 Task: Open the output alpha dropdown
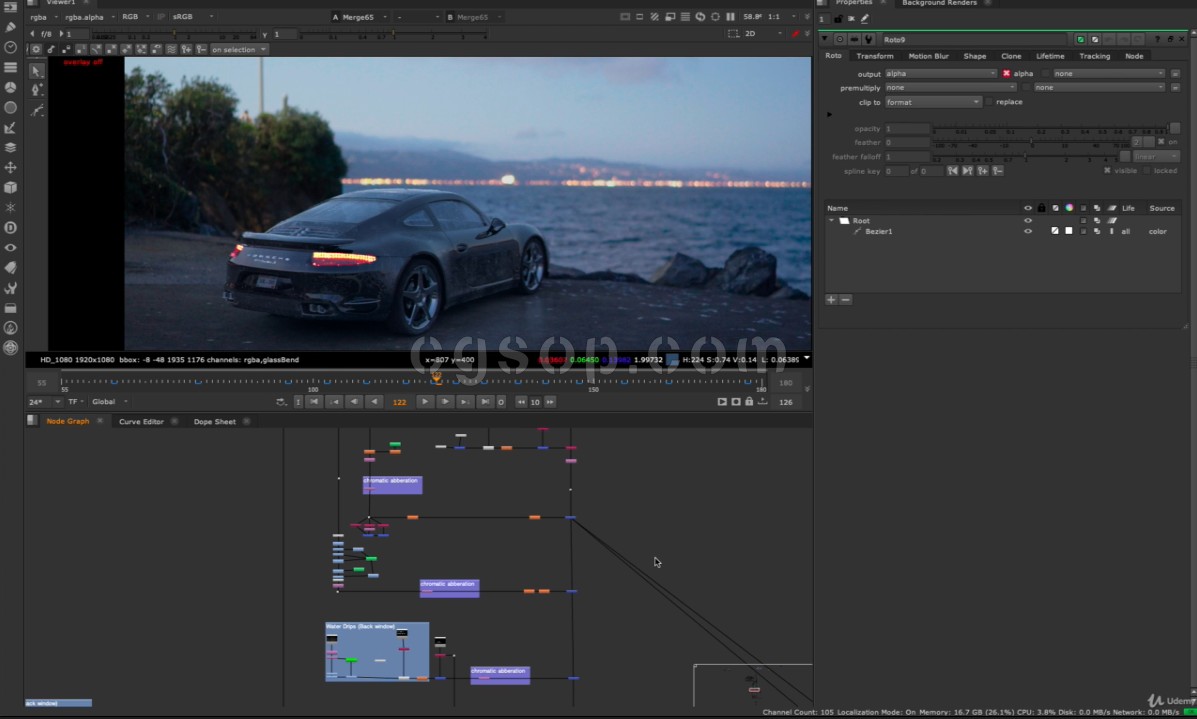(x=939, y=73)
